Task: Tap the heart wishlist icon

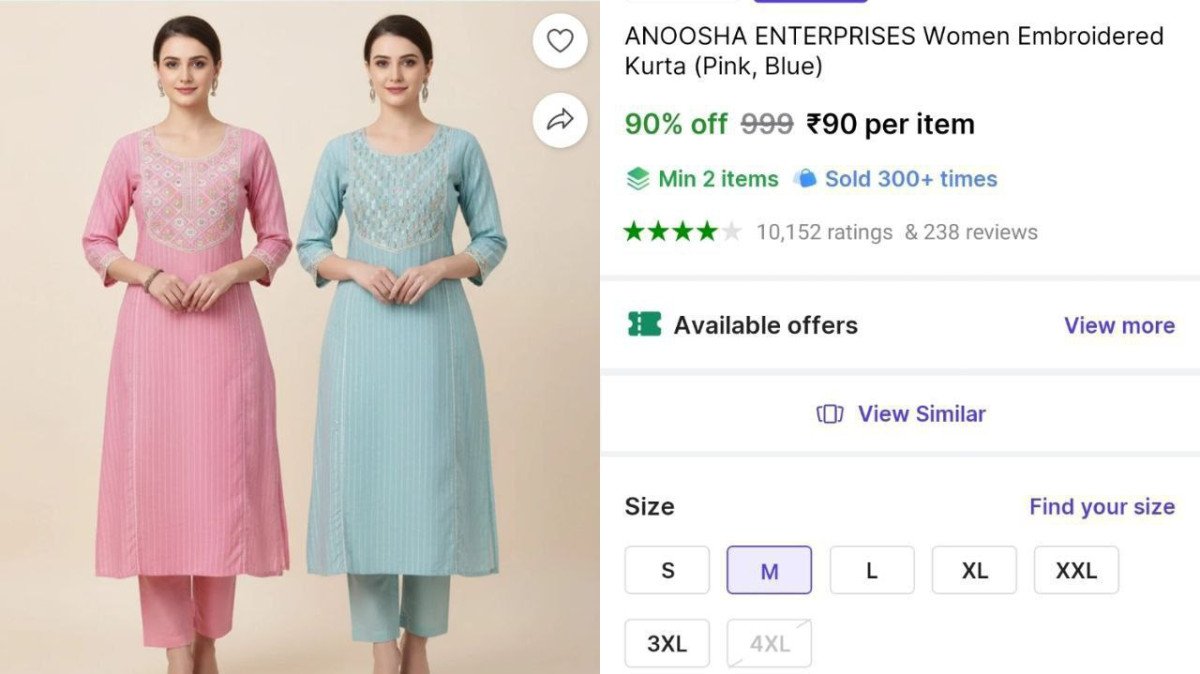Action: (x=560, y=41)
